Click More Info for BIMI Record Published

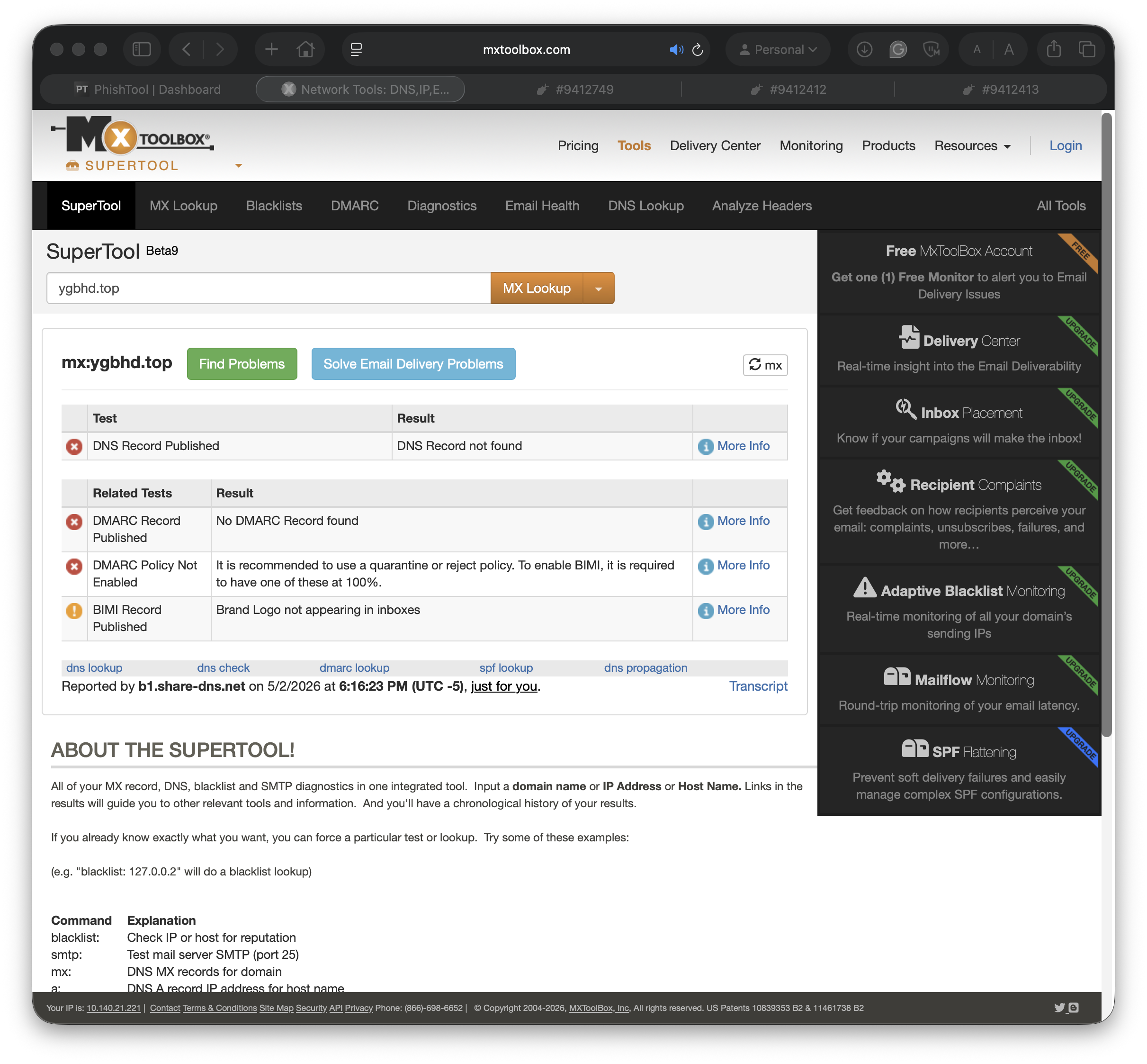click(x=743, y=610)
